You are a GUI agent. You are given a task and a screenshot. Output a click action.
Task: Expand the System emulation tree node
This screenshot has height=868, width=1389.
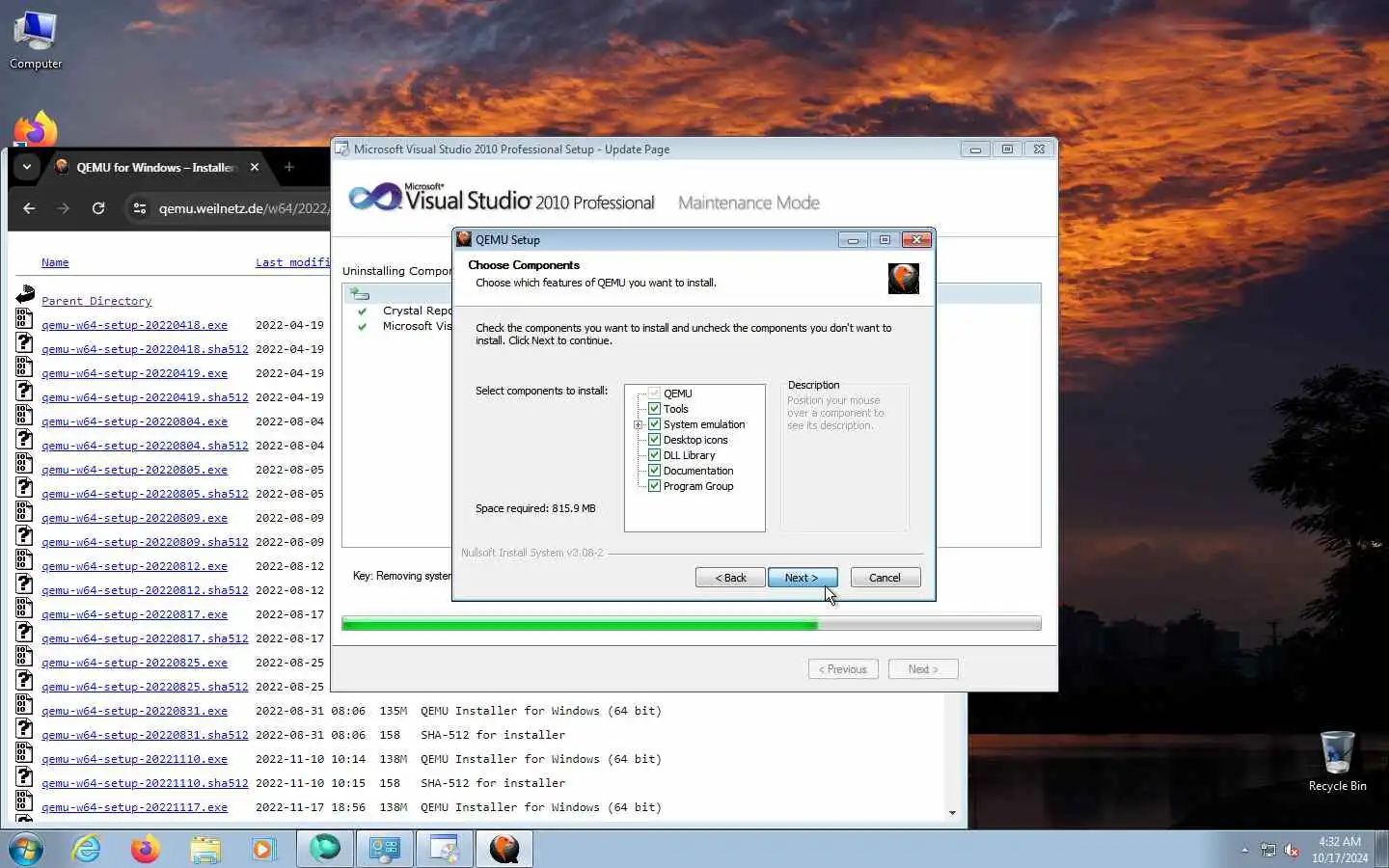click(638, 424)
